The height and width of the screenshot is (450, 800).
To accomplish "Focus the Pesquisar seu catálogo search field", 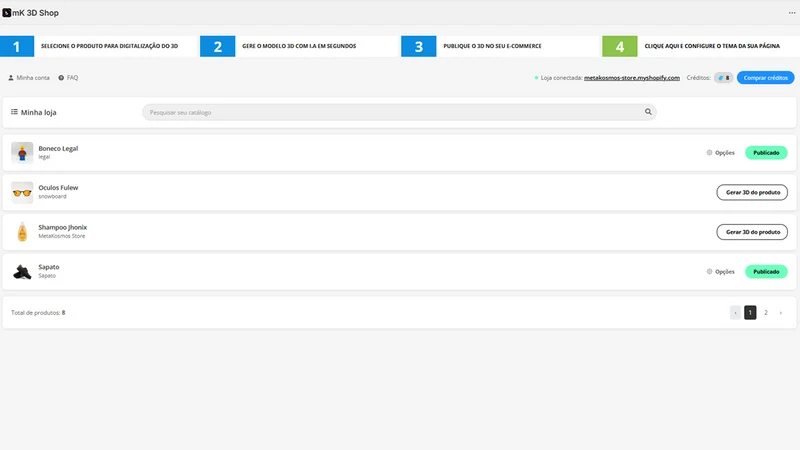I will (x=399, y=112).
